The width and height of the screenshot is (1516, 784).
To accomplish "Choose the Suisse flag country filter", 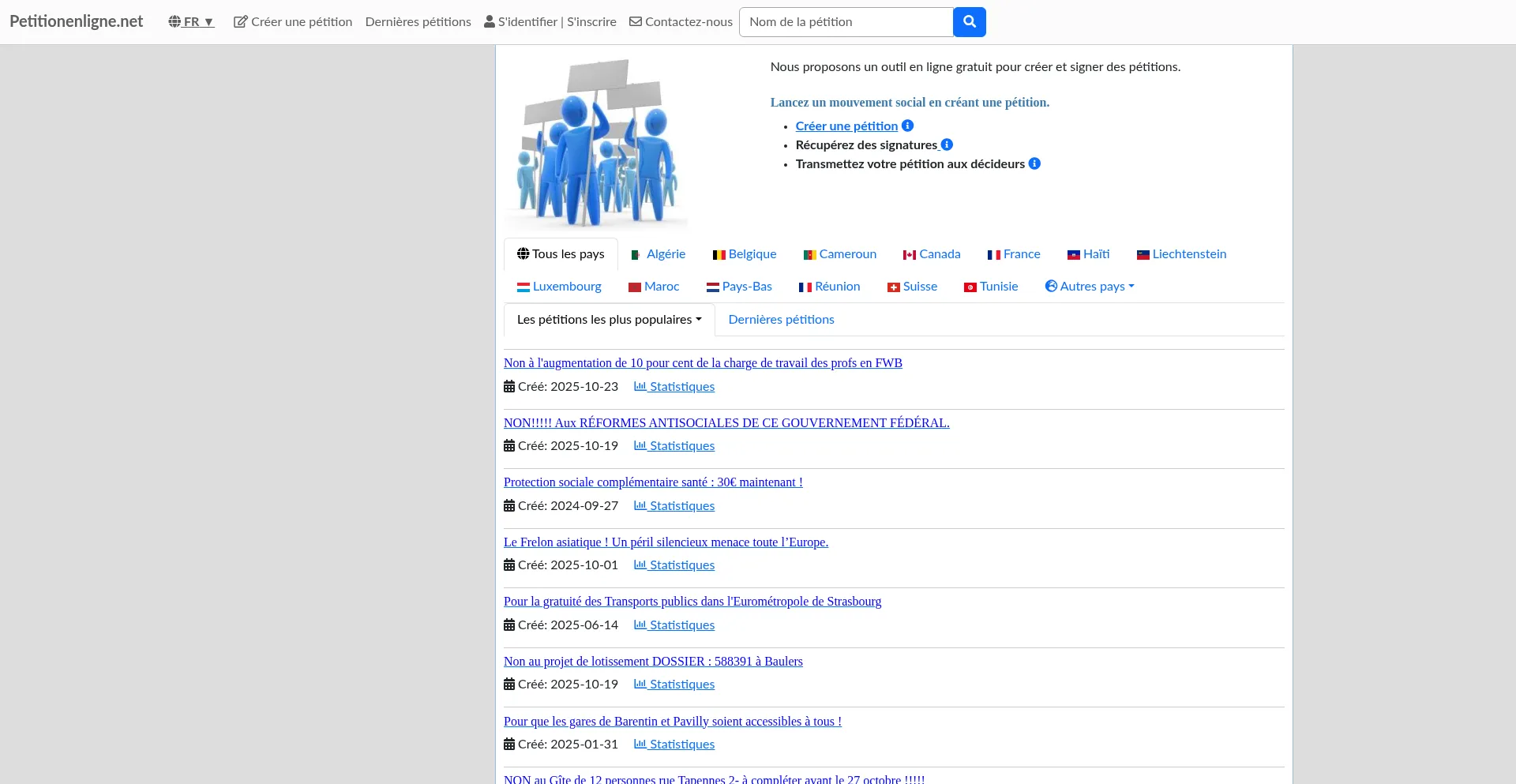I will pyautogui.click(x=912, y=287).
